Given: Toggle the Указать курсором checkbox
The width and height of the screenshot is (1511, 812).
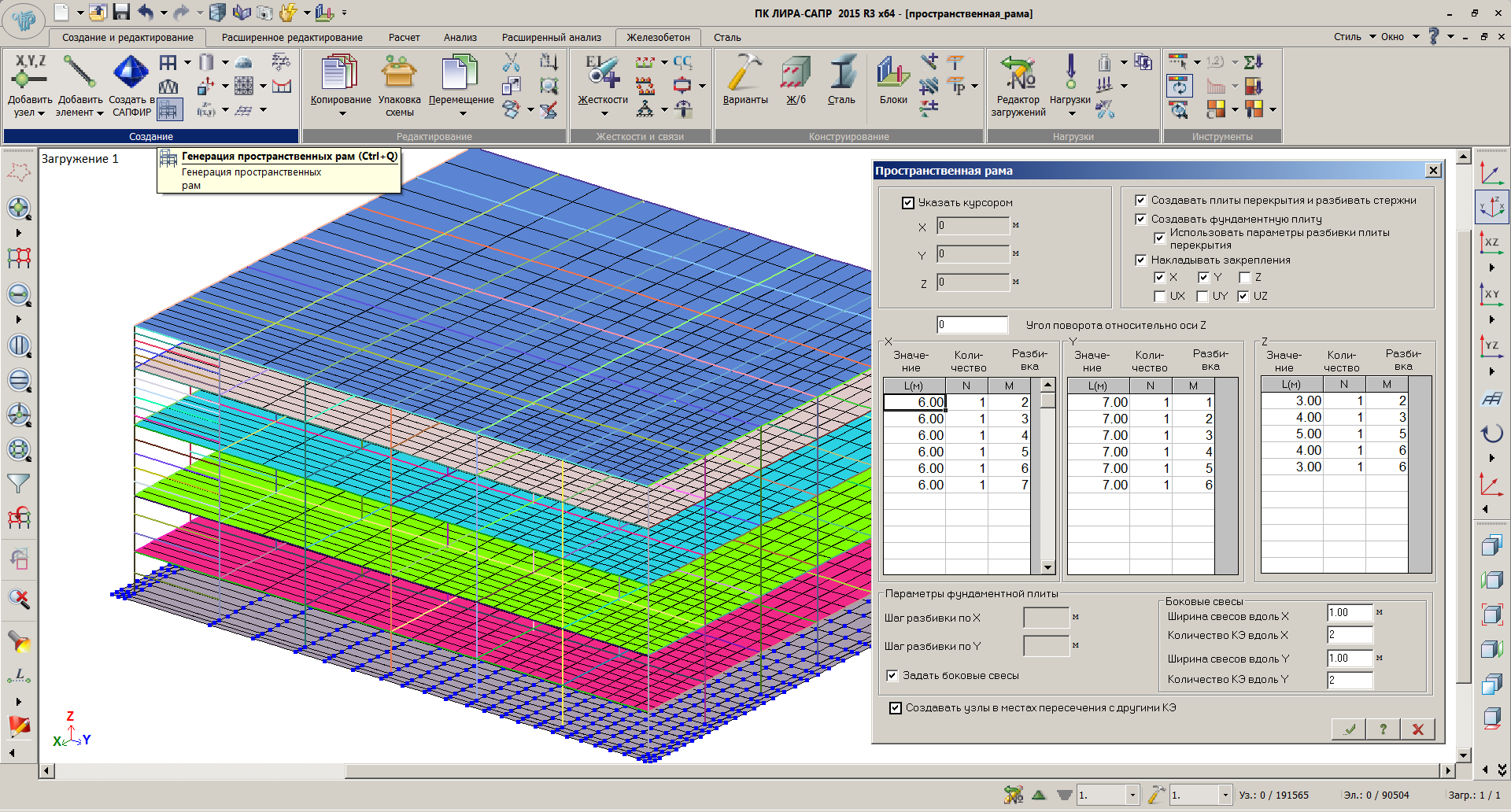Looking at the screenshot, I should (x=908, y=203).
